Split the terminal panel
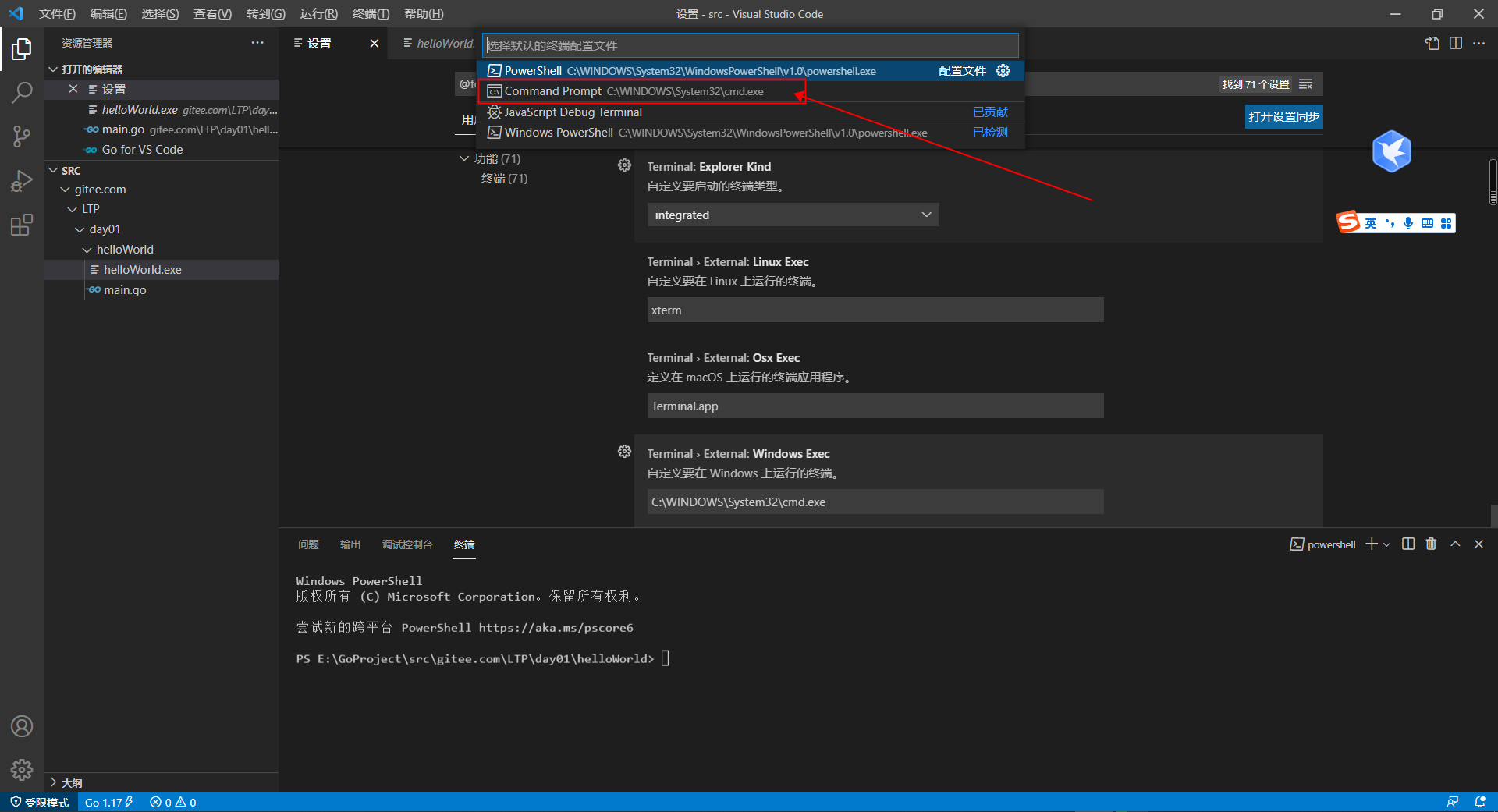1498x812 pixels. [1408, 544]
